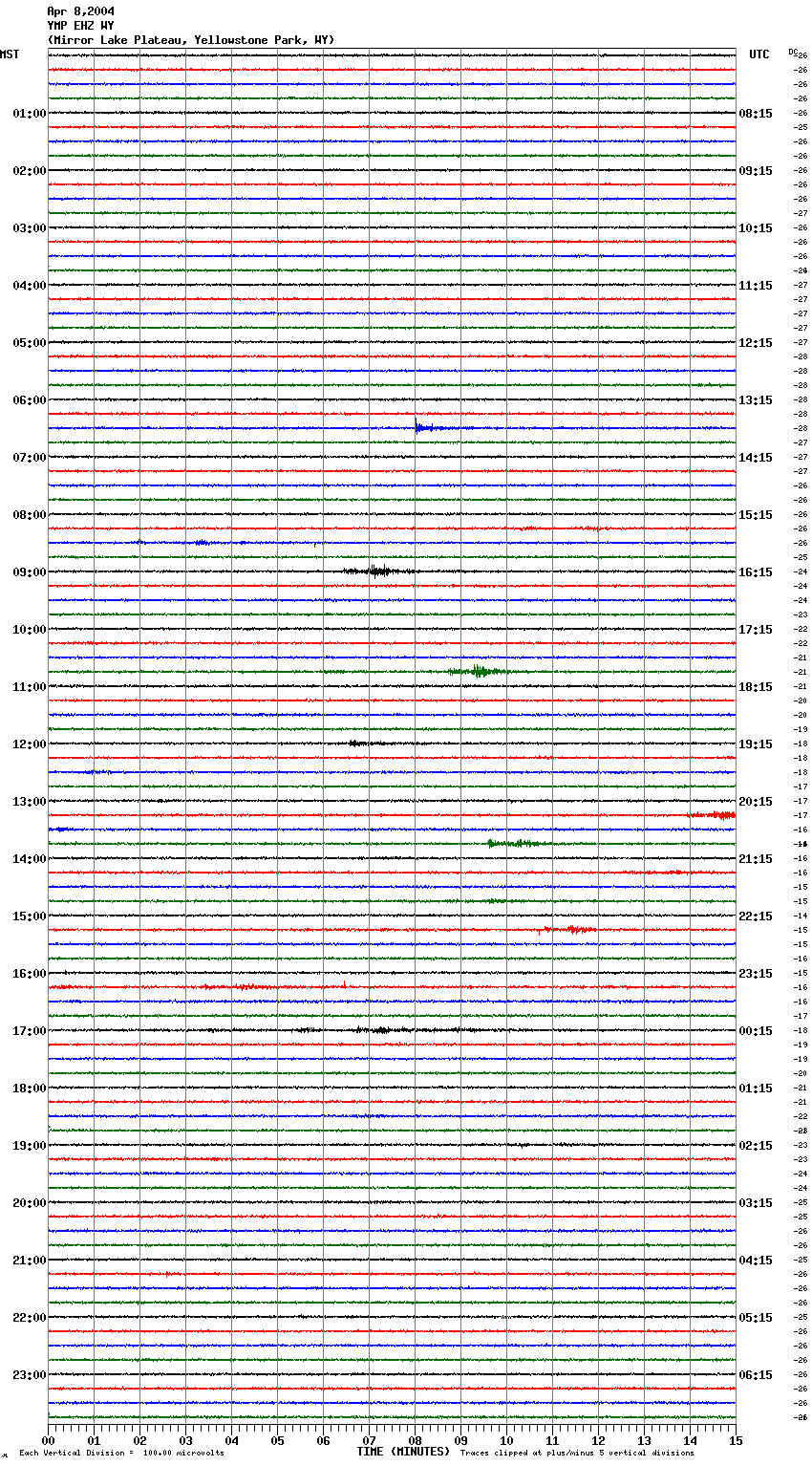Screen dimensions: 812x1466
Task: Select the 07:00 MST row label
Action: pyautogui.click(x=30, y=458)
